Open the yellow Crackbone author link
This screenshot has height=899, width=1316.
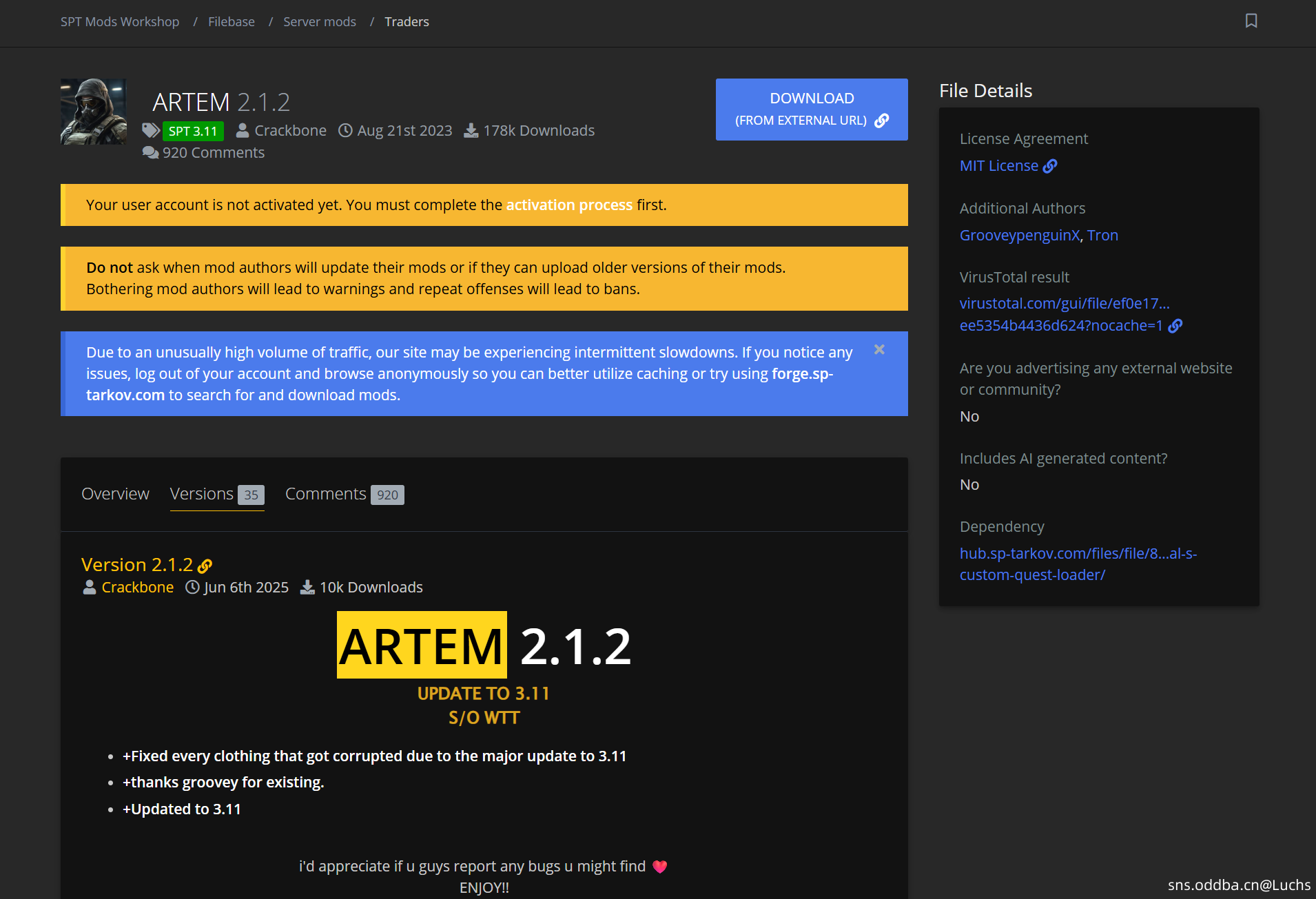(x=138, y=587)
